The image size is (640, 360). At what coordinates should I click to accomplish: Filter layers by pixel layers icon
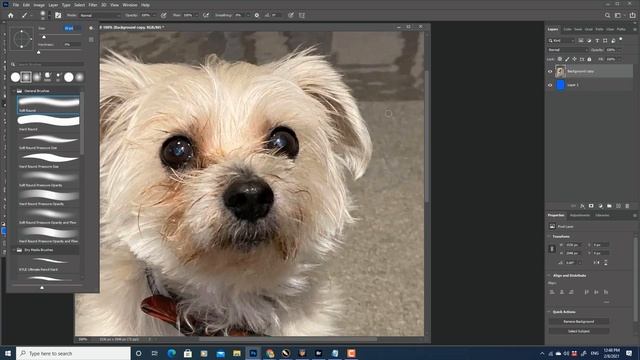[x=581, y=40]
